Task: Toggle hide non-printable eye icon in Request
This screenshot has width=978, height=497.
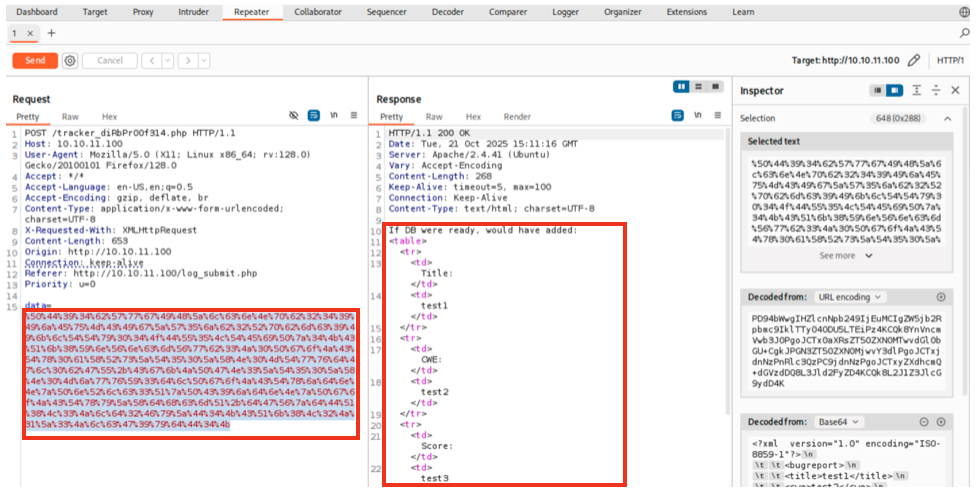Action: pyautogui.click(x=294, y=115)
